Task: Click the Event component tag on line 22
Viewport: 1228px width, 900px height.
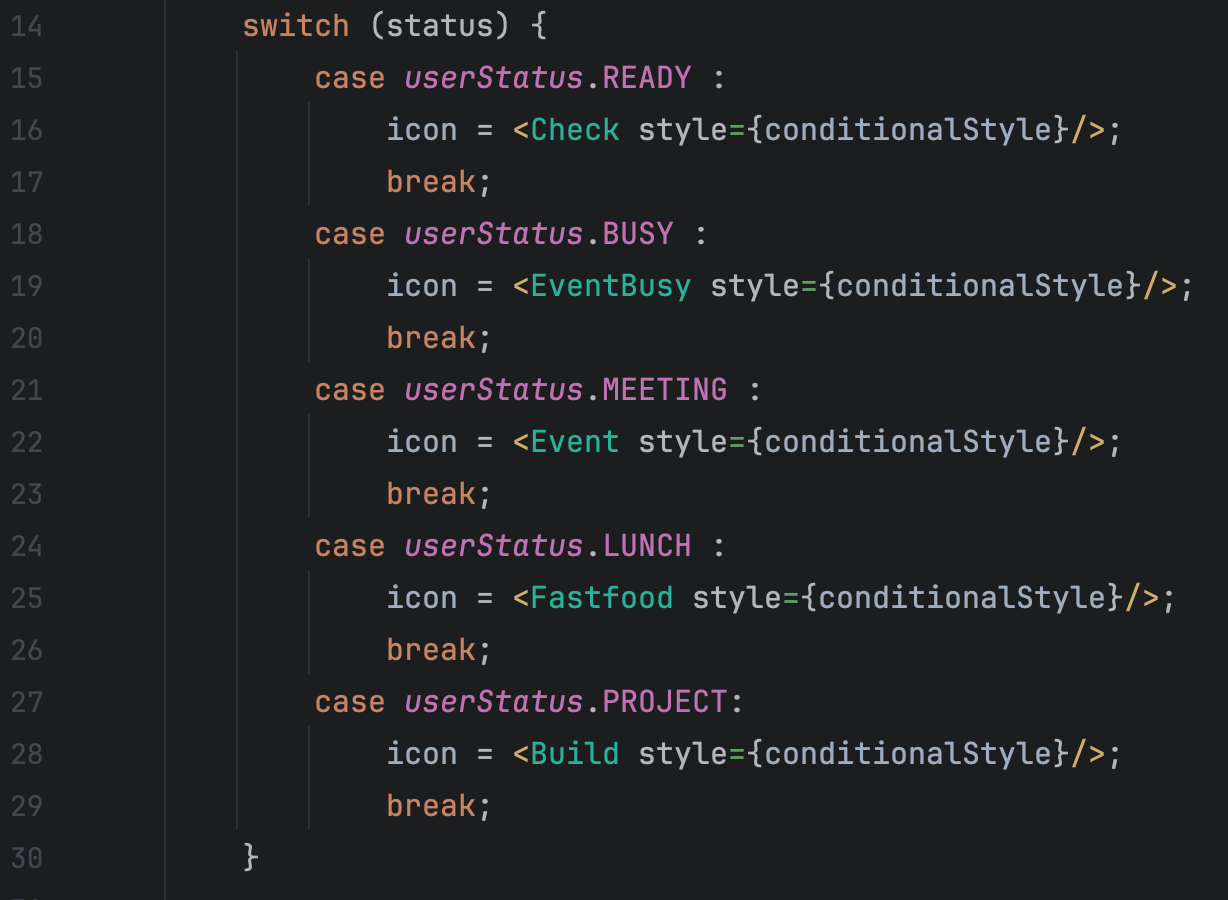Action: [x=575, y=441]
